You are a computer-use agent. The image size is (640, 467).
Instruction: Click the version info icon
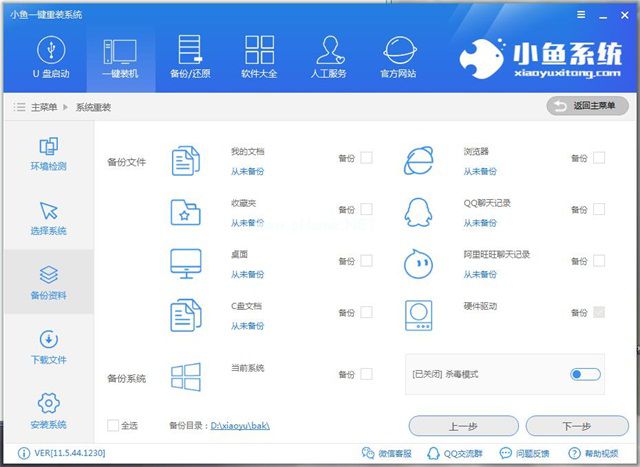point(24,453)
